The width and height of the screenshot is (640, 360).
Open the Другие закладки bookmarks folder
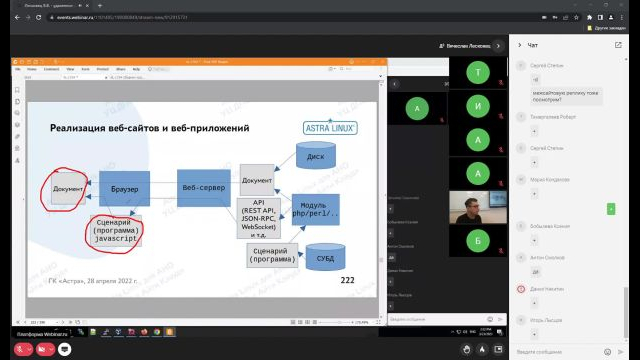click(607, 28)
